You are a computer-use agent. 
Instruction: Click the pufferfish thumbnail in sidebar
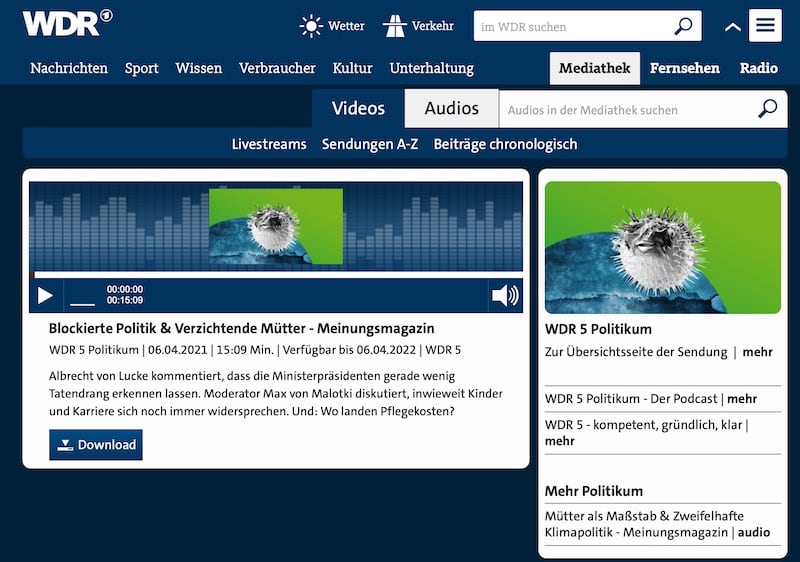[662, 247]
